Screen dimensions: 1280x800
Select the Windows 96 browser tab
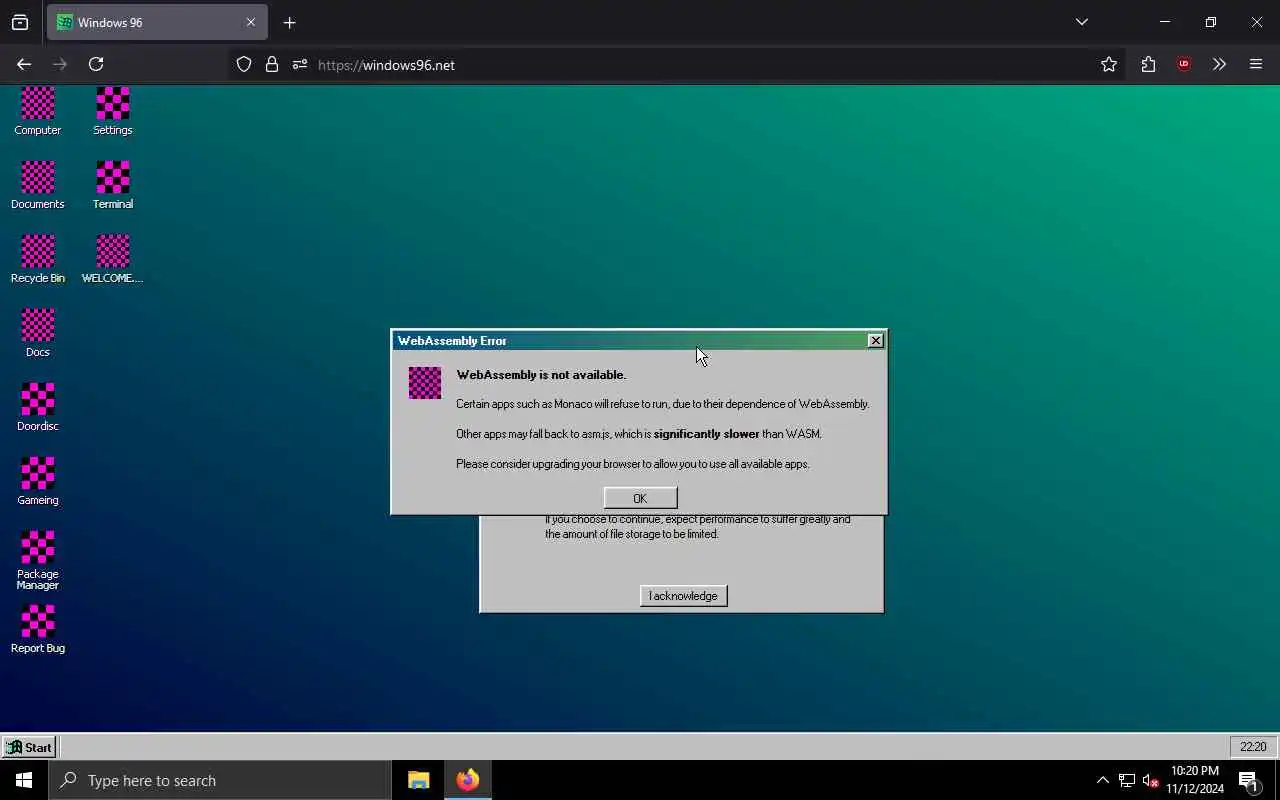click(157, 22)
